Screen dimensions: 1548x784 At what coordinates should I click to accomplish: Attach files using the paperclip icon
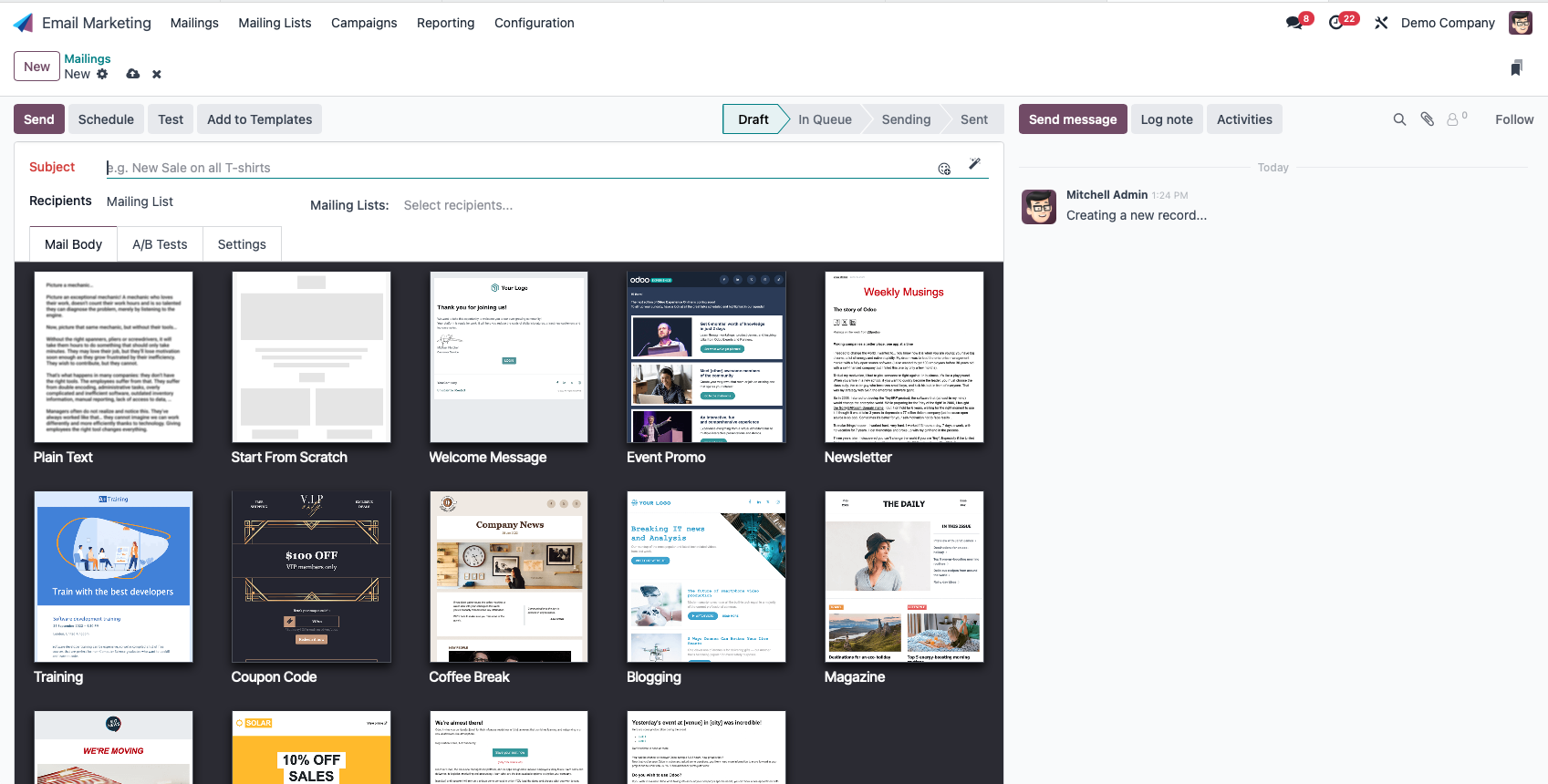[1428, 119]
